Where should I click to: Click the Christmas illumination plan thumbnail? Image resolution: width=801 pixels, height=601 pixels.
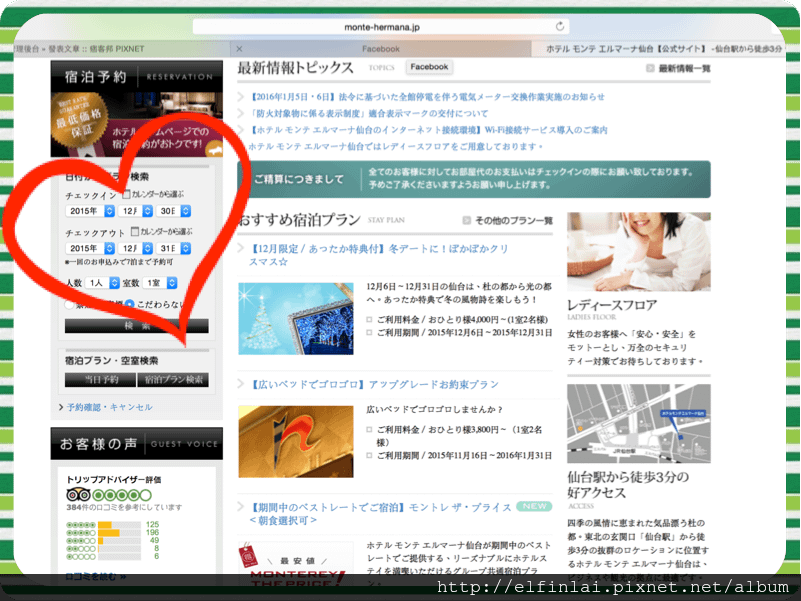296,318
